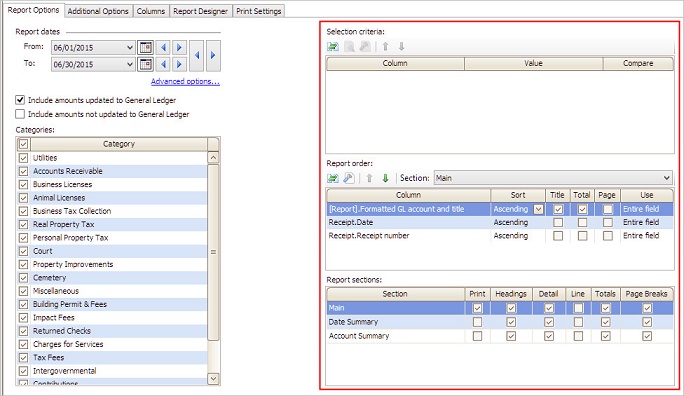Viewport: 684px width, 396px height.
Task: Toggle the select-all Category header checkbox
Action: click(x=24, y=144)
